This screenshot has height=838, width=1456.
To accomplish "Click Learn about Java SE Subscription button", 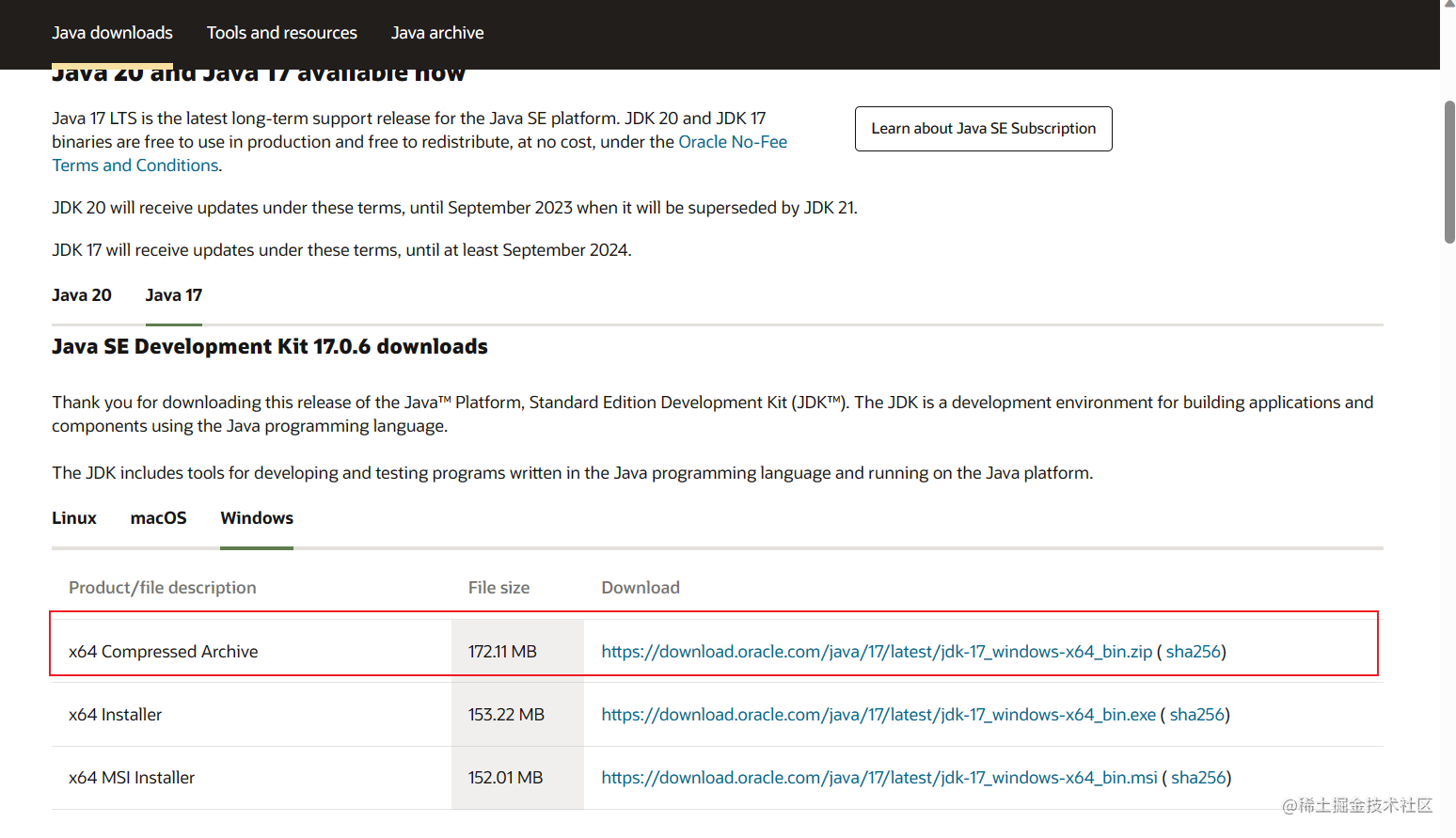I will (x=983, y=129).
